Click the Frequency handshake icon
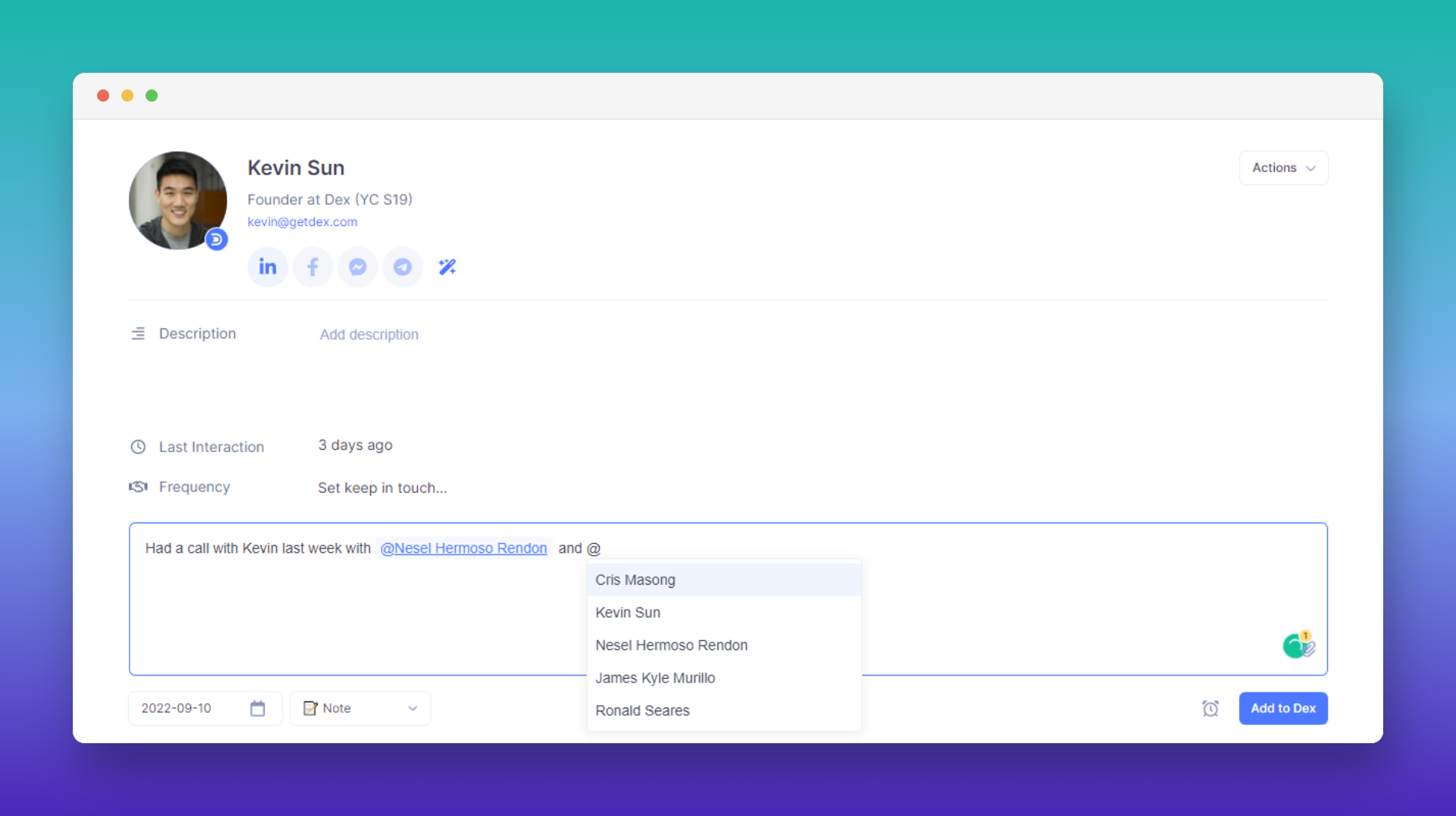Screen dimensions: 1456x816 pos(138,487)
